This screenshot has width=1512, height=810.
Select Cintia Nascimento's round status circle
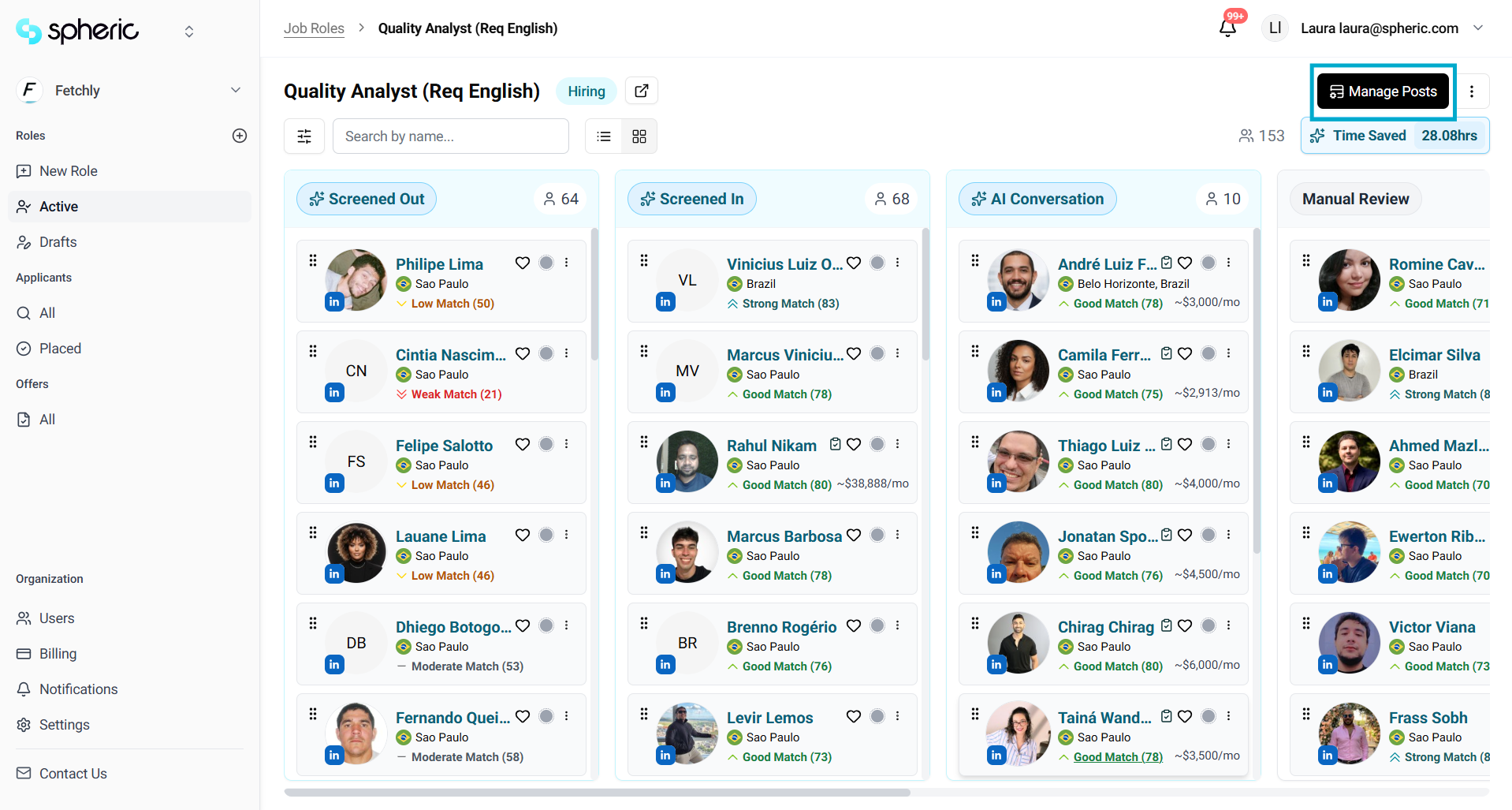(546, 353)
